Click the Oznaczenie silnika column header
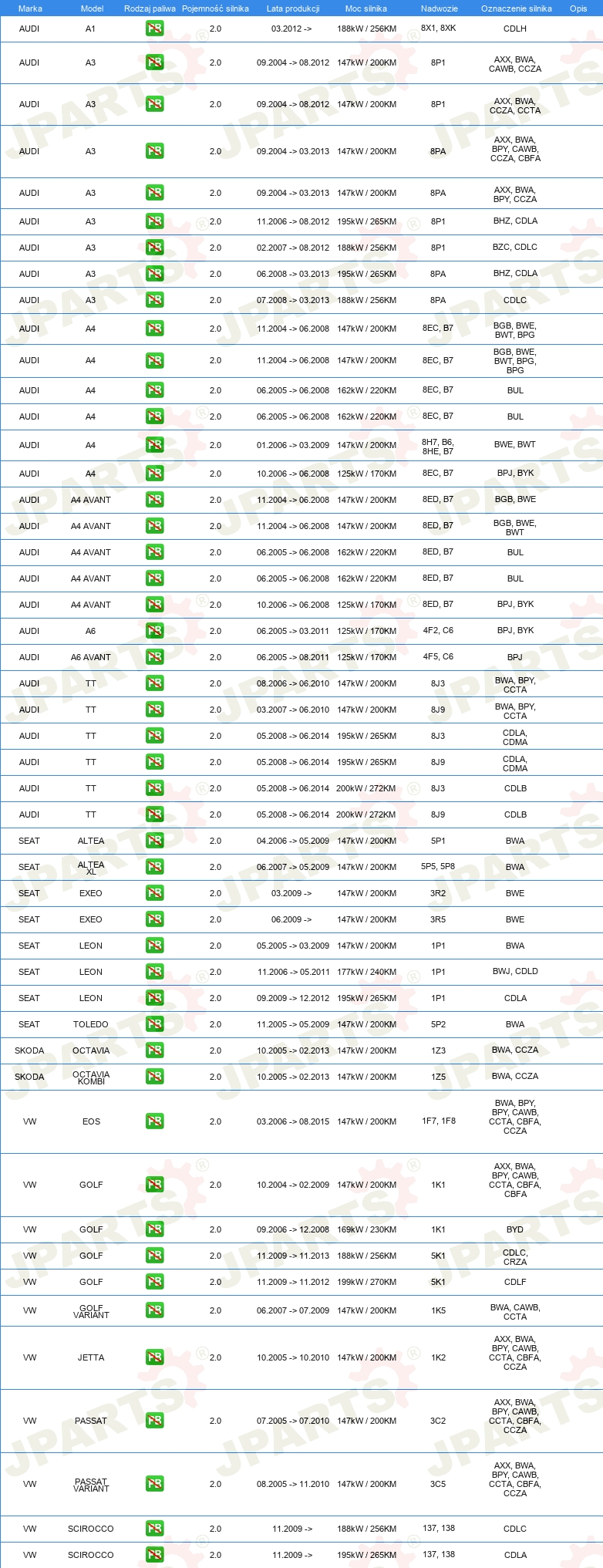 click(516, 8)
